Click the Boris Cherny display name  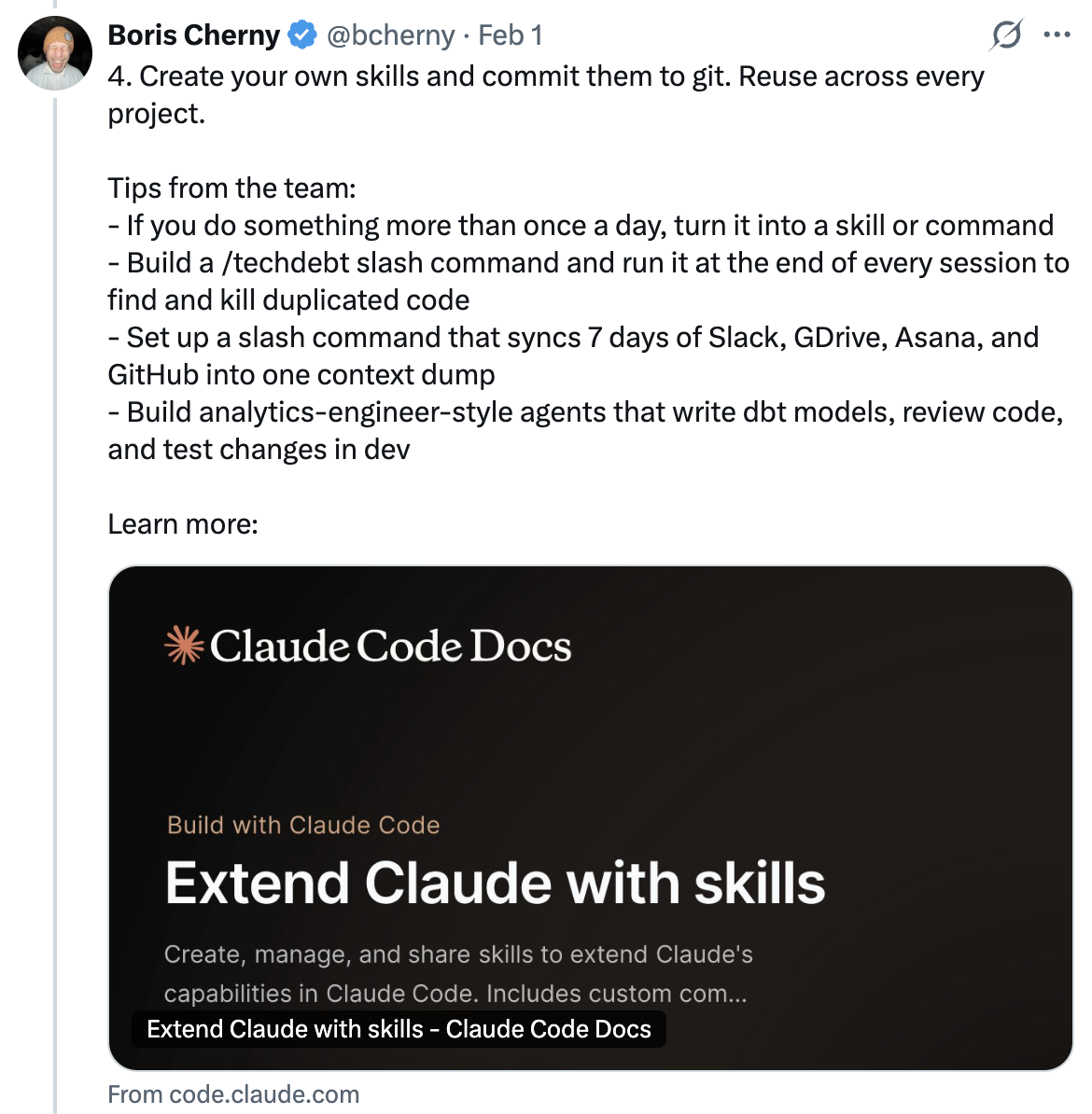[x=192, y=35]
